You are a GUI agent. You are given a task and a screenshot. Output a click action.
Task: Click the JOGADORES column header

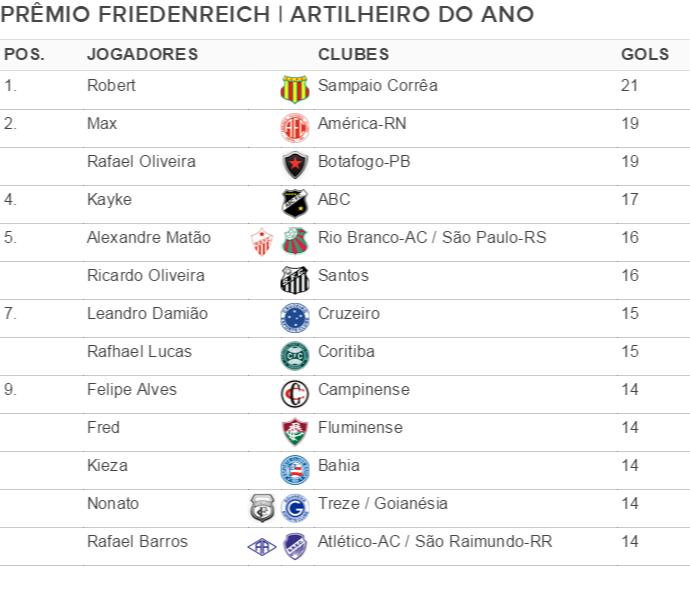pos(142,54)
